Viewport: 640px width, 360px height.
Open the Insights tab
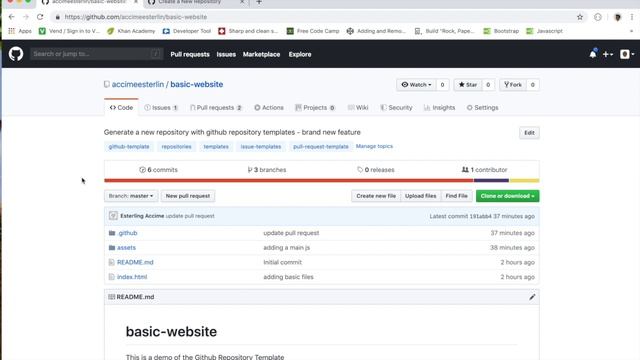(x=439, y=107)
